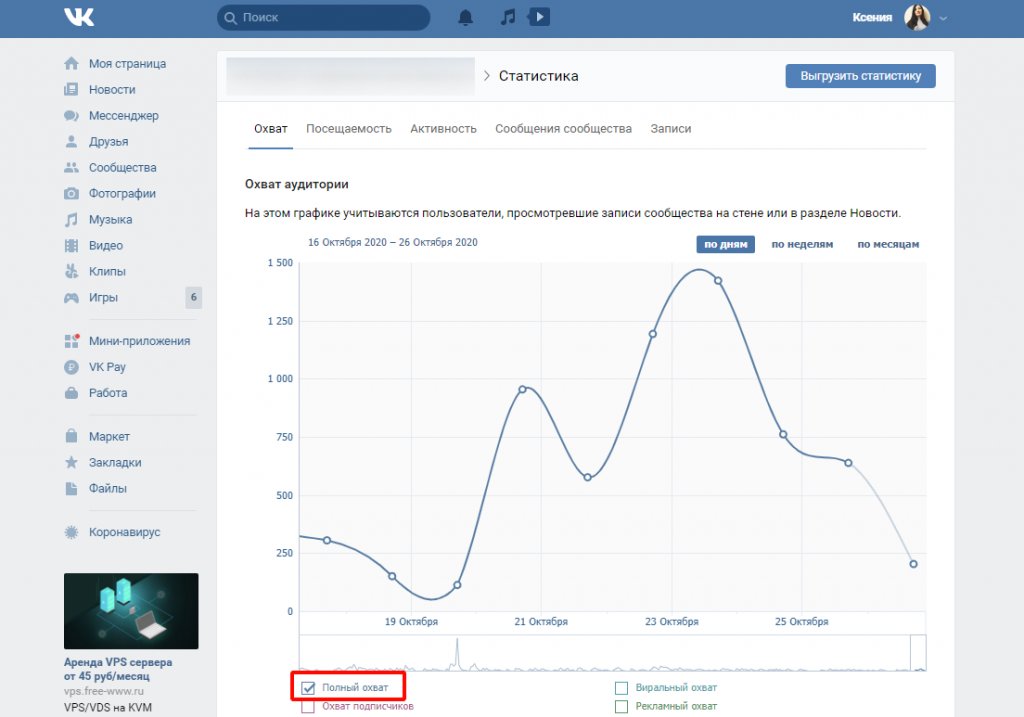Open Clips section in sidebar
Image resolution: width=1024 pixels, height=717 pixels.
107,272
